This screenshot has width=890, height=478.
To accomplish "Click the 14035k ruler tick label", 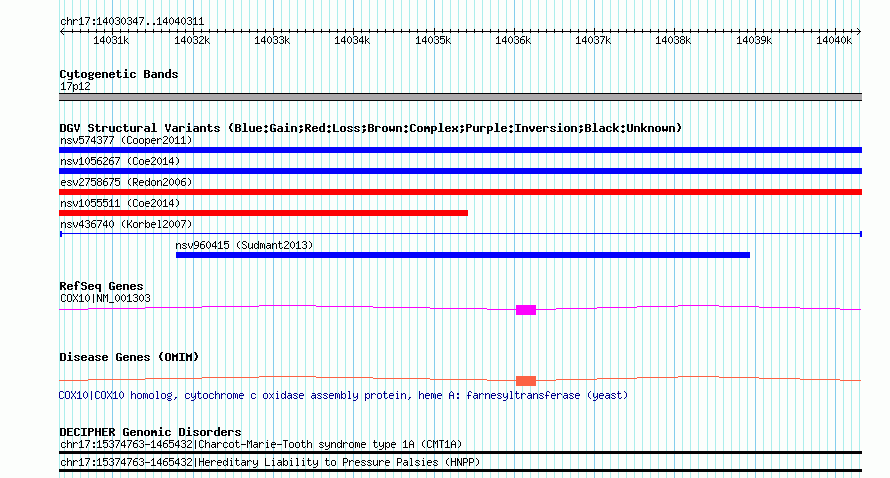I will [x=433, y=40].
